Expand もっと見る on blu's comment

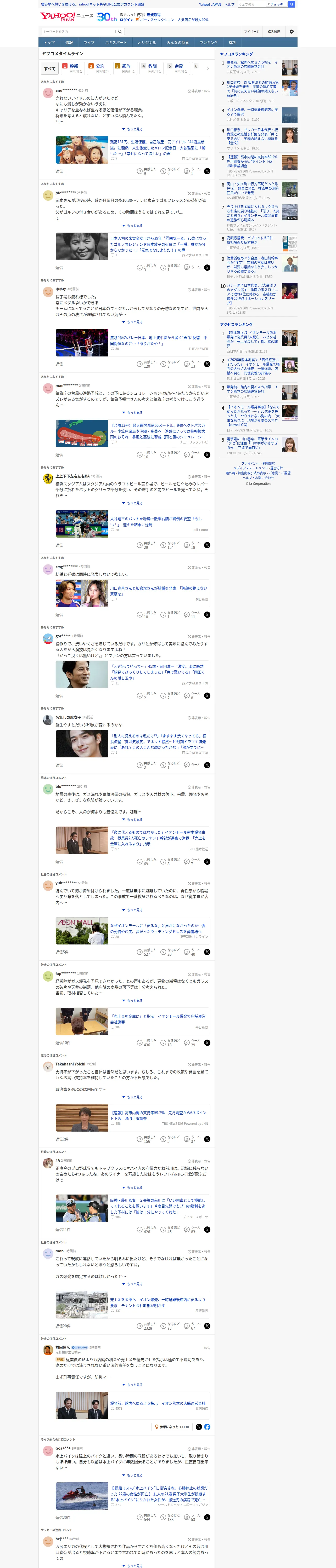point(132,819)
